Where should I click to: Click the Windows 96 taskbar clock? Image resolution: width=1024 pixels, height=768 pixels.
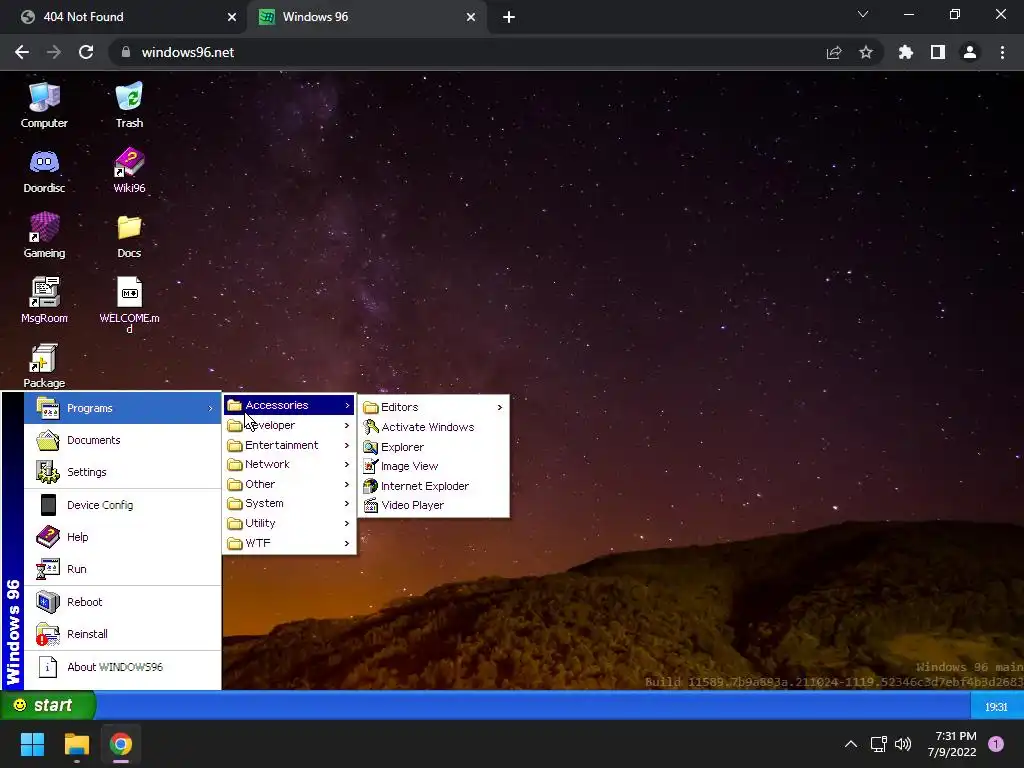coord(996,707)
